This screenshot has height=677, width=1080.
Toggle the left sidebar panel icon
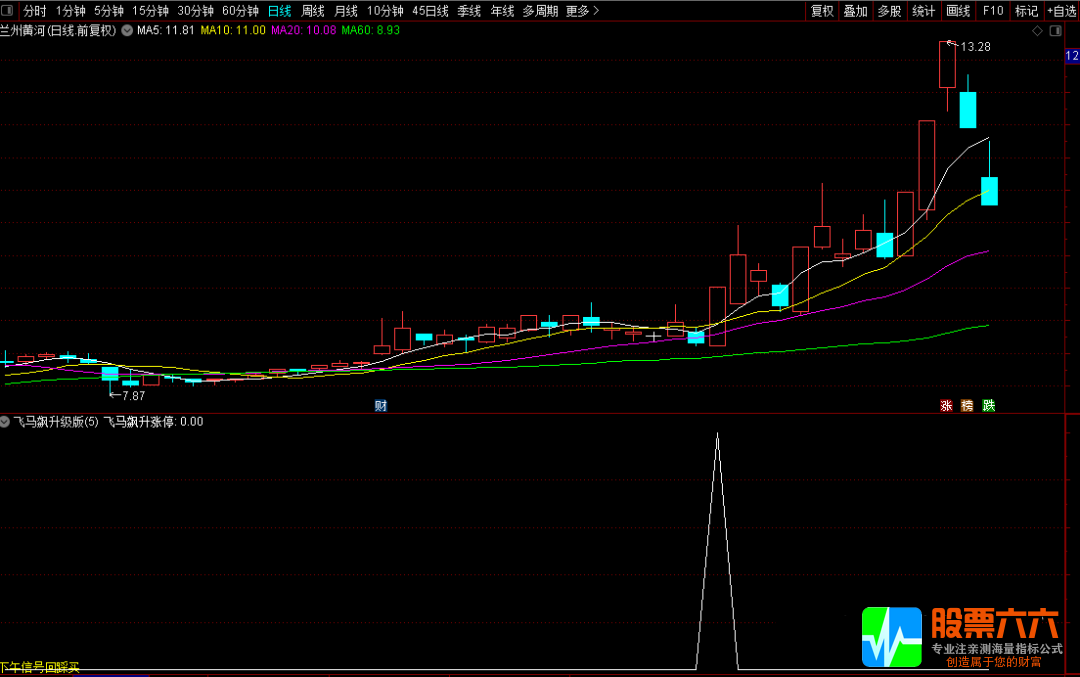coord(7,10)
